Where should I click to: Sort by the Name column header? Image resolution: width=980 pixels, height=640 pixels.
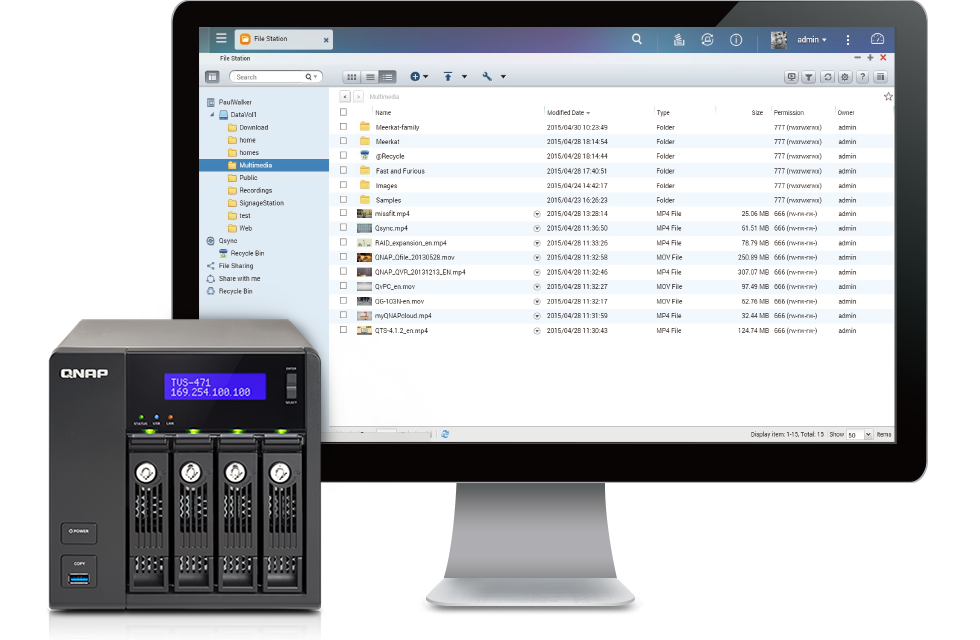[x=383, y=112]
